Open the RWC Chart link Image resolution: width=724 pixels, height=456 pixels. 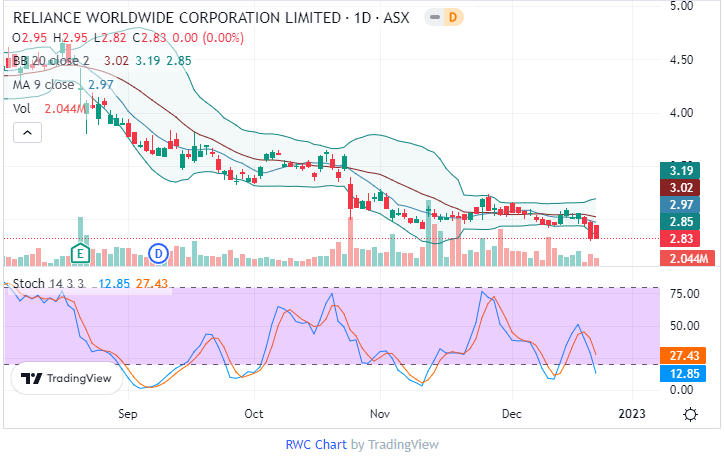coord(316,444)
